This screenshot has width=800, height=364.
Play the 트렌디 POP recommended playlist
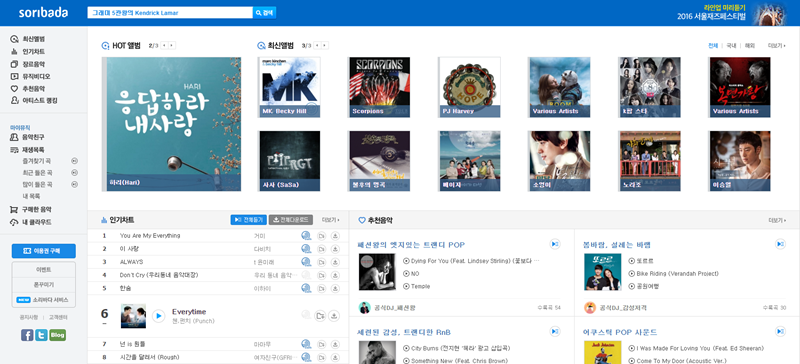coord(555,244)
